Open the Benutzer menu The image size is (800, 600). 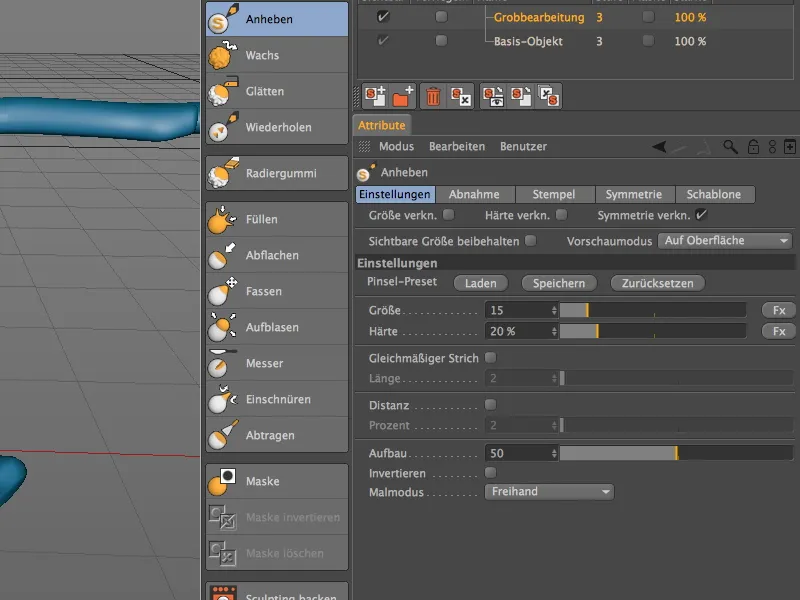click(x=523, y=146)
